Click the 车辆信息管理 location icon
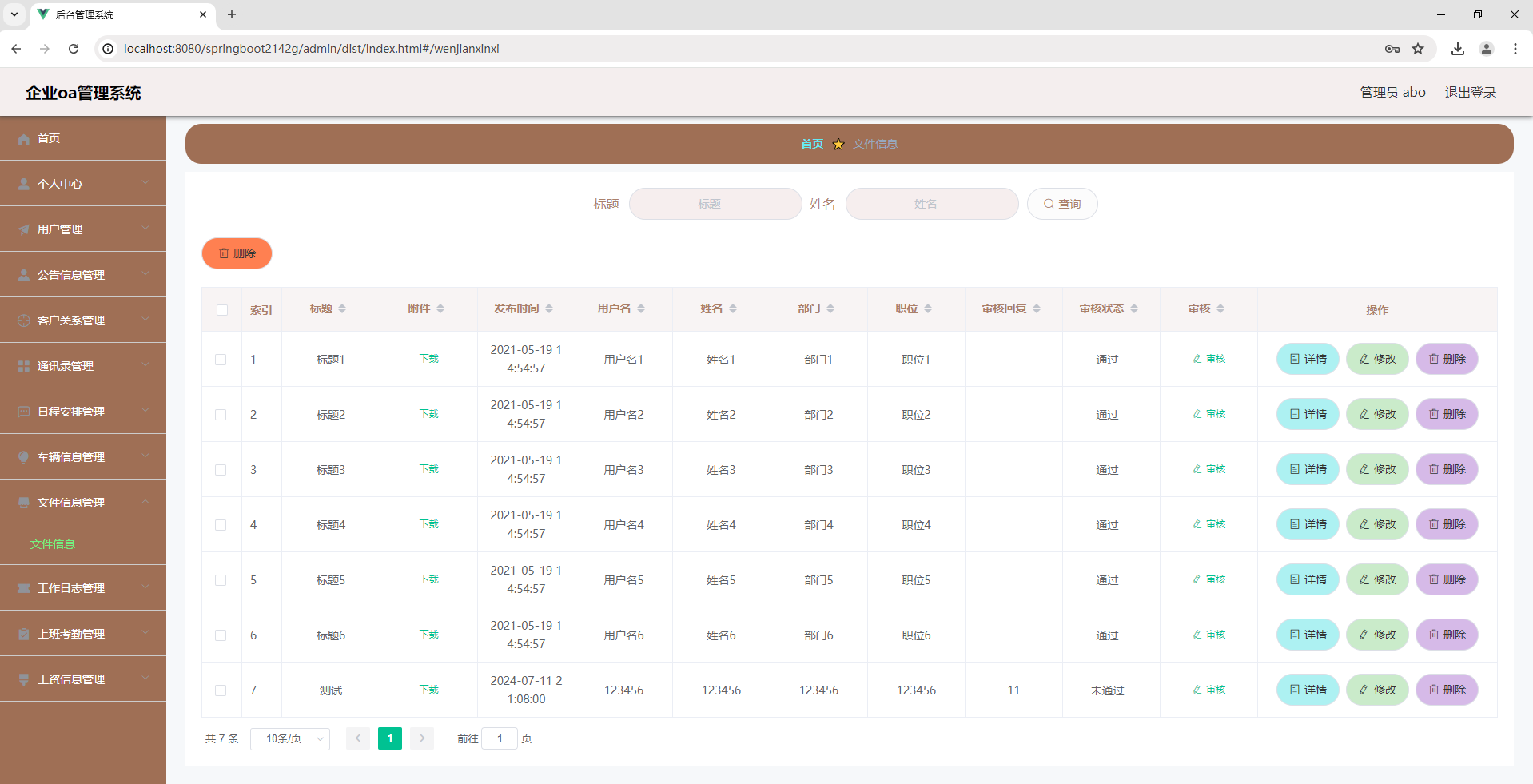This screenshot has height=784, width=1533. pyautogui.click(x=23, y=456)
